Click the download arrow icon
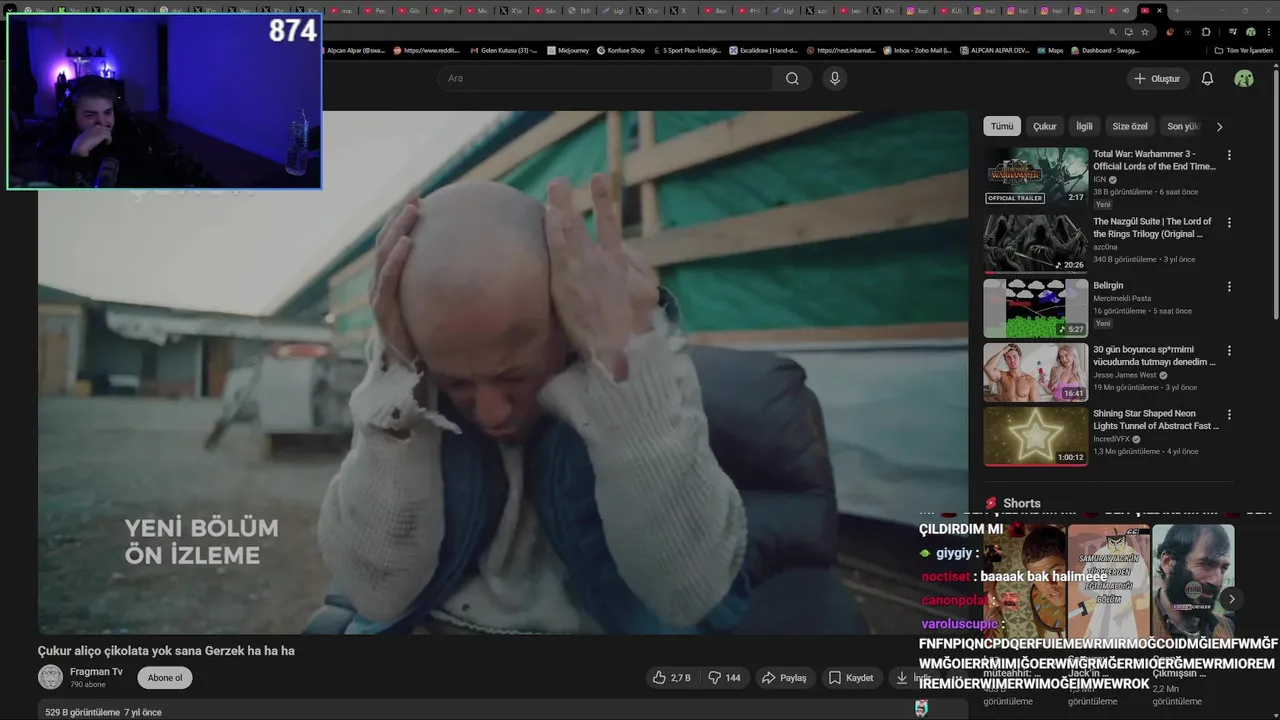The height and width of the screenshot is (720, 1280). (x=902, y=678)
